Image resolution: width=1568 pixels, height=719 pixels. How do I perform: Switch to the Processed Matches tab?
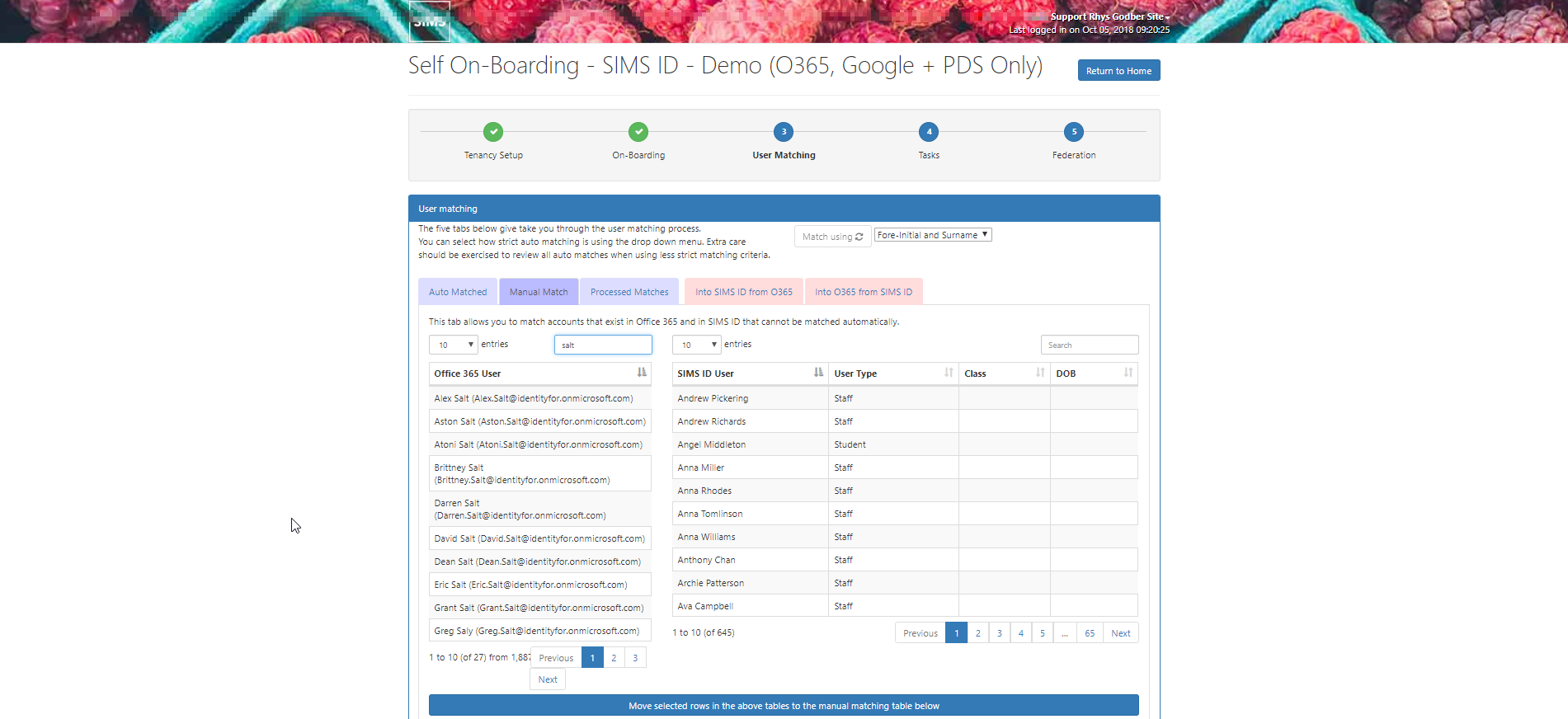(629, 292)
